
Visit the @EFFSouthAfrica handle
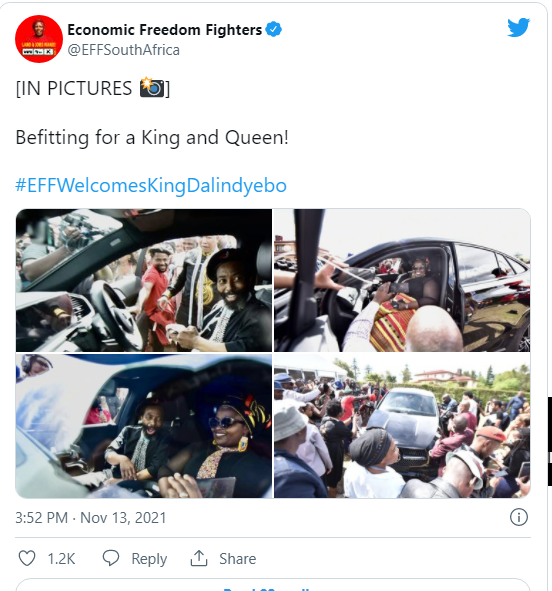coord(124,50)
